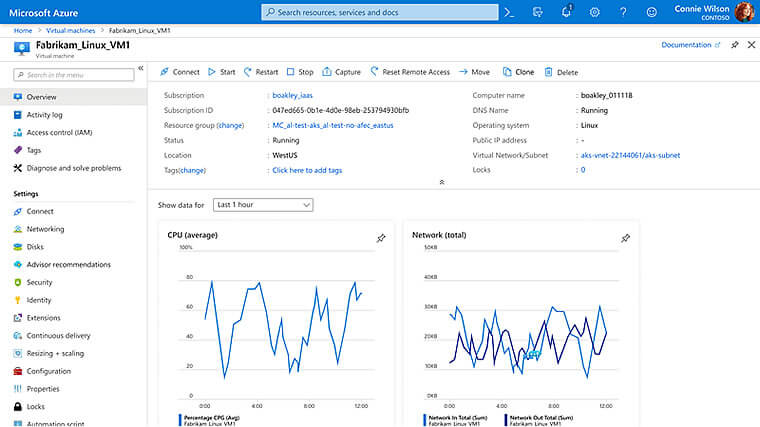760x427 pixels.
Task: Open the Cloud Shell icon
Action: 509,13
